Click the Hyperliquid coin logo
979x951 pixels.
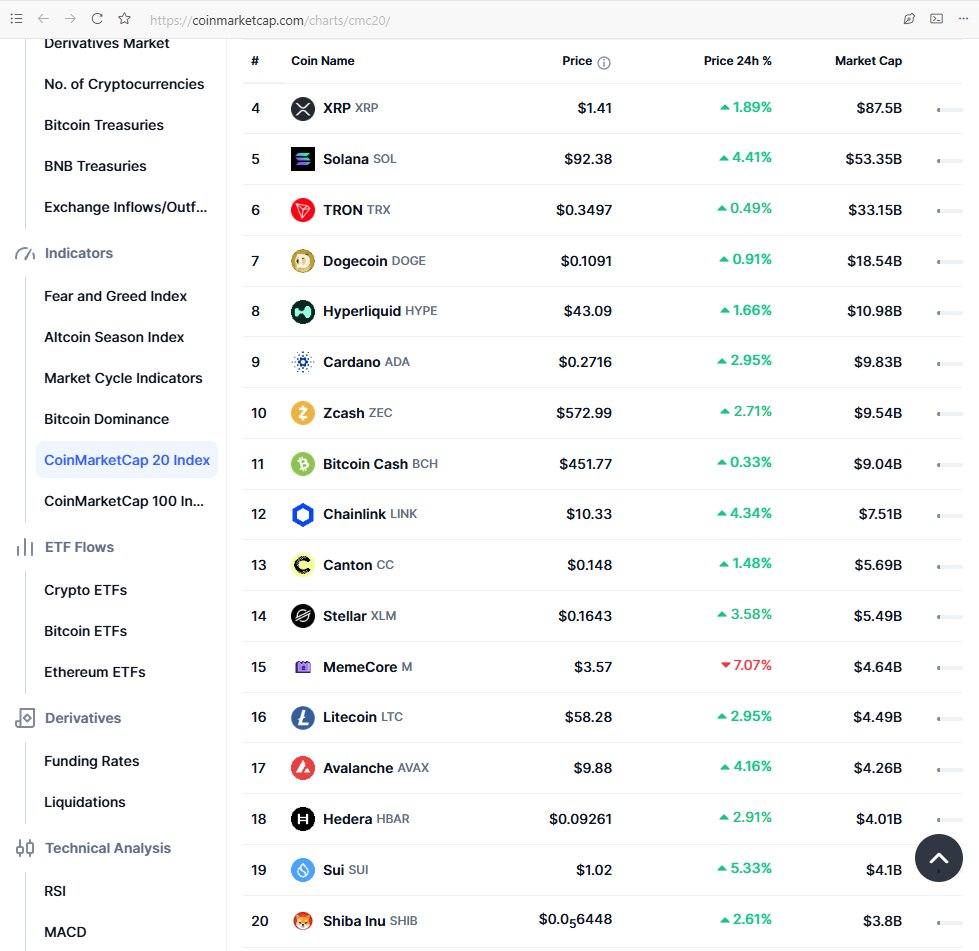(x=303, y=312)
